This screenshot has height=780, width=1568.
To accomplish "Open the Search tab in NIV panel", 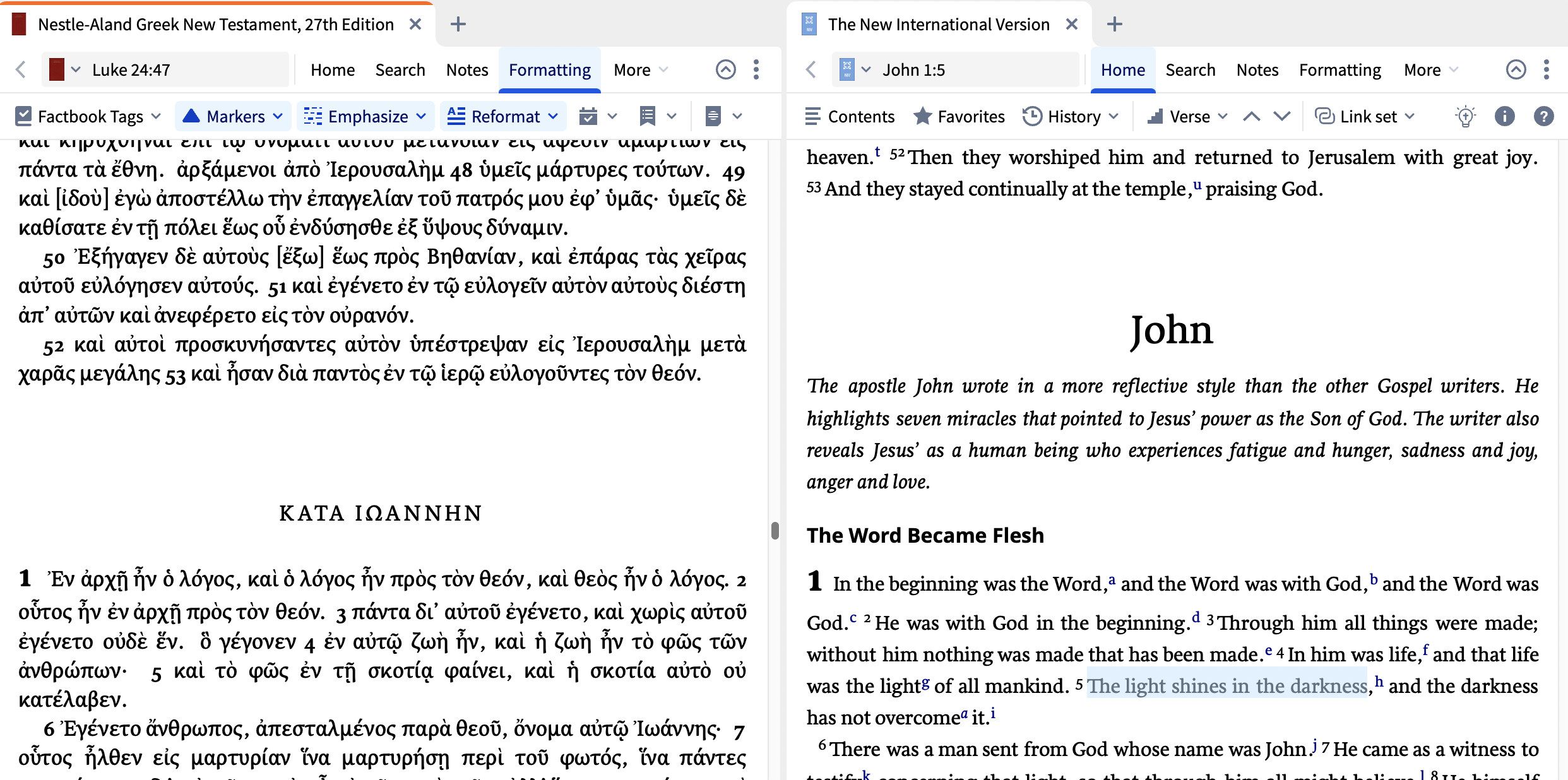I will [x=1191, y=70].
